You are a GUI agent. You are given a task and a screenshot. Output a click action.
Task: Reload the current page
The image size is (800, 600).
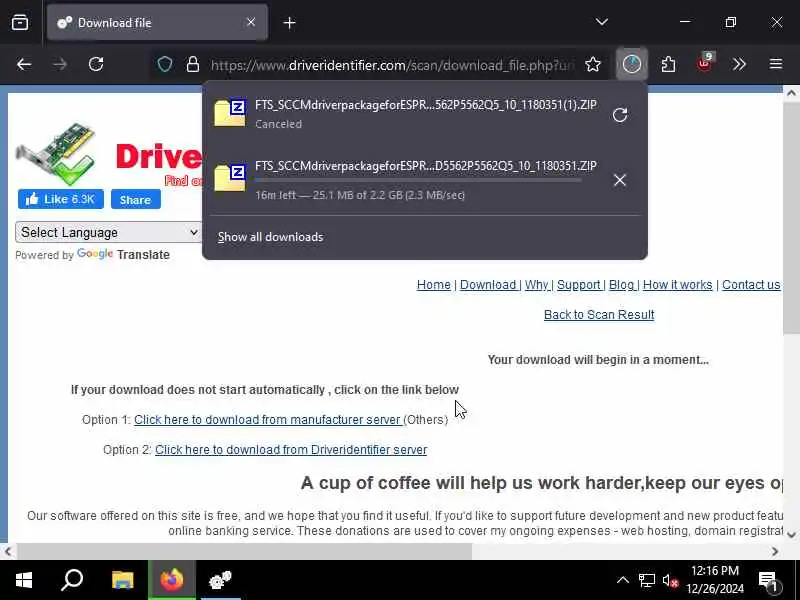click(x=96, y=64)
